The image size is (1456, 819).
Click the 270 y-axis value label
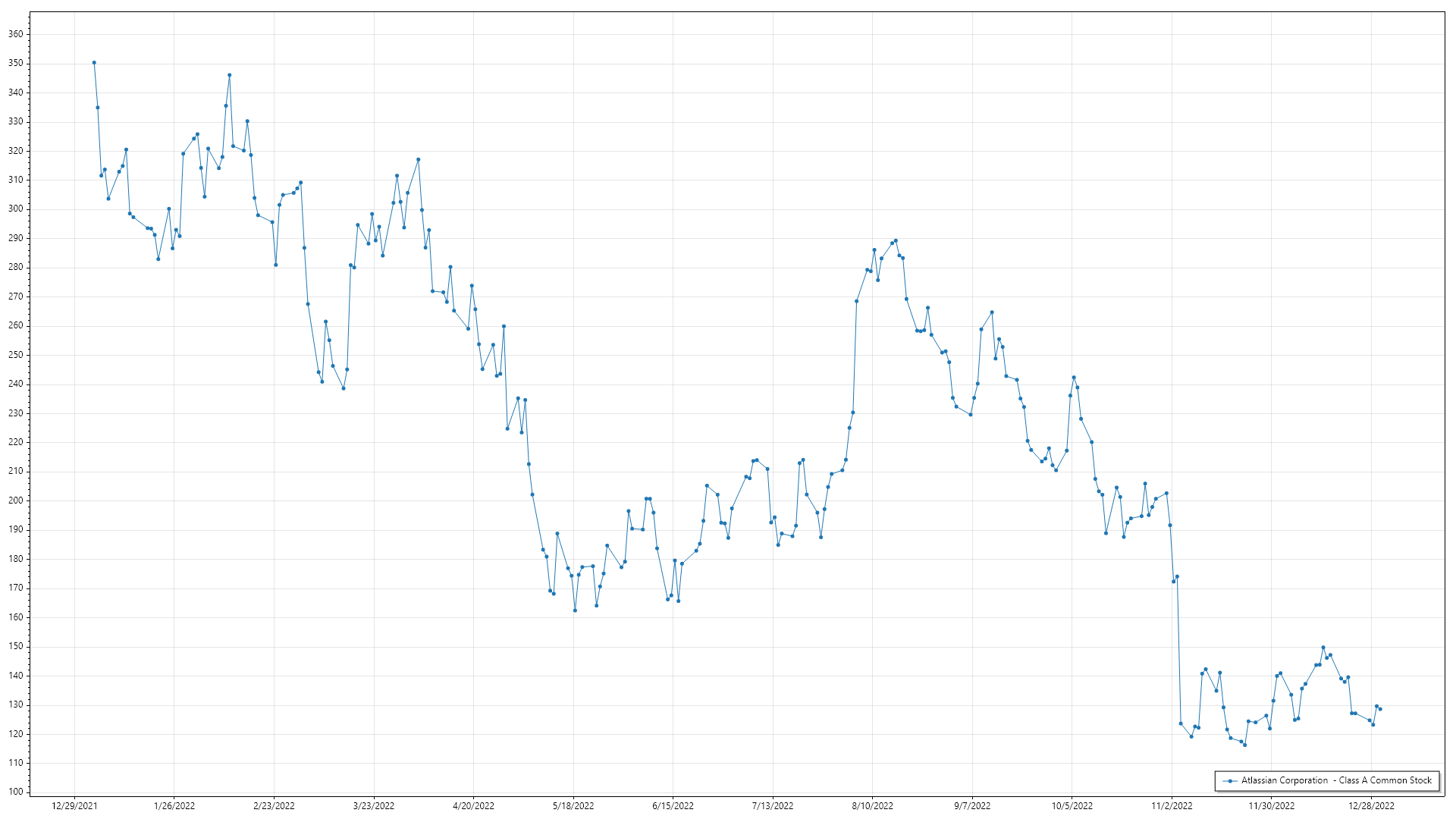click(16, 297)
